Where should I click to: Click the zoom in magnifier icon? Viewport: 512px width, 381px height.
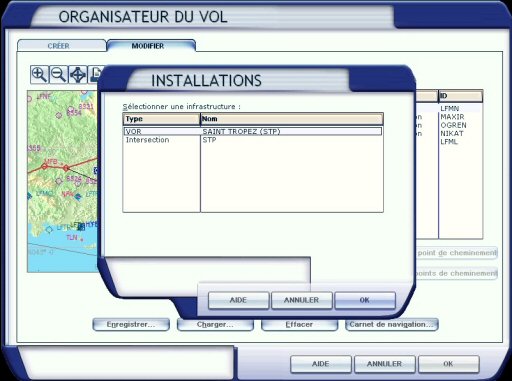point(39,74)
